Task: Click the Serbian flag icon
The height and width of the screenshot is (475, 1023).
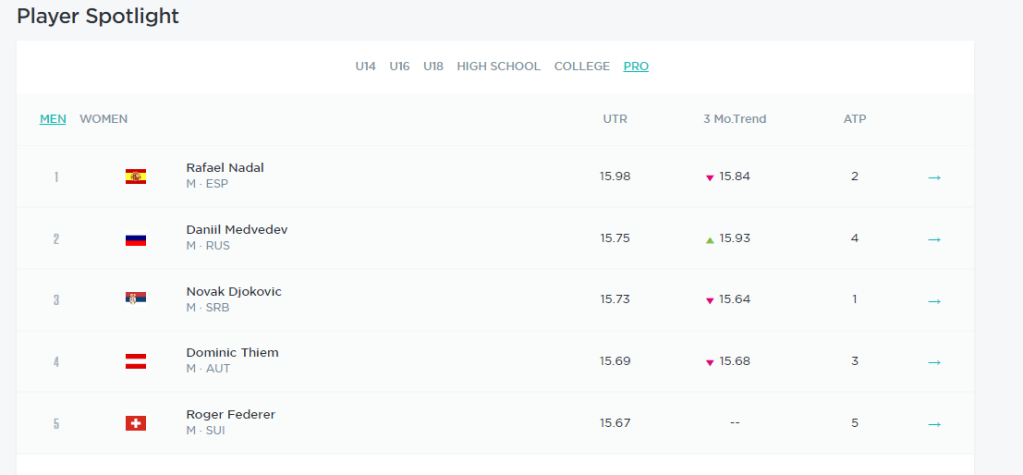Action: click(x=135, y=299)
